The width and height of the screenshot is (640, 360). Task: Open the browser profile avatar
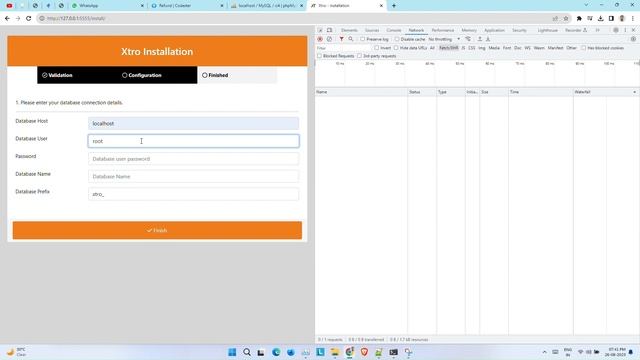point(622,18)
